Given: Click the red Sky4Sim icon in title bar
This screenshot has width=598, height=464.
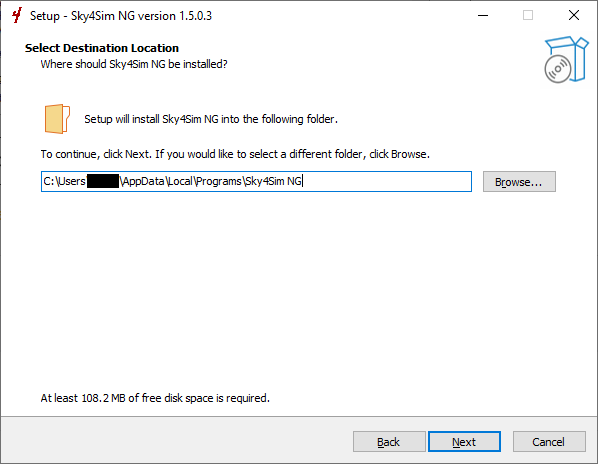Looking at the screenshot, I should click(16, 16).
